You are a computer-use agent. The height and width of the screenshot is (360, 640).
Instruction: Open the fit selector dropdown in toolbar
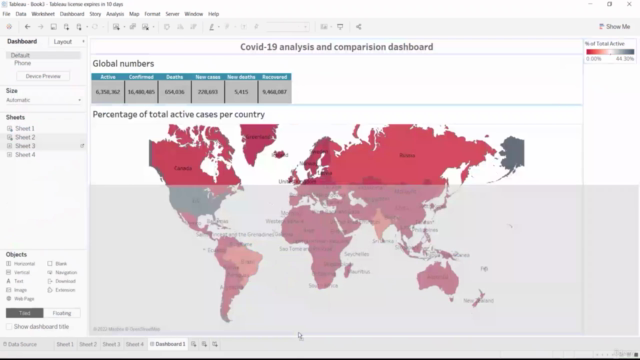coord(288,27)
